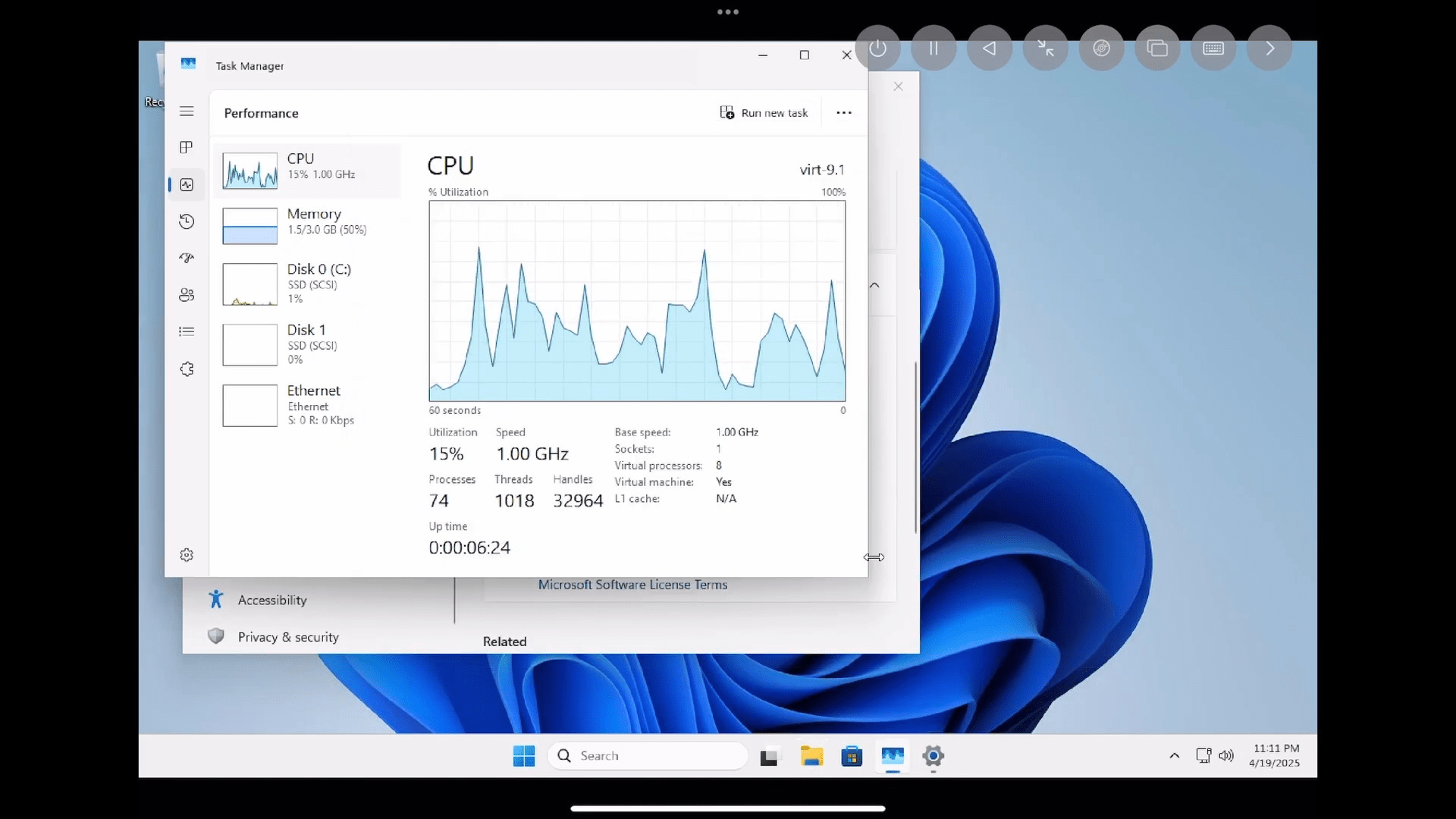This screenshot has width=1456, height=819.
Task: Open the on-screen keyboard control in VM toolbar
Action: [1213, 48]
